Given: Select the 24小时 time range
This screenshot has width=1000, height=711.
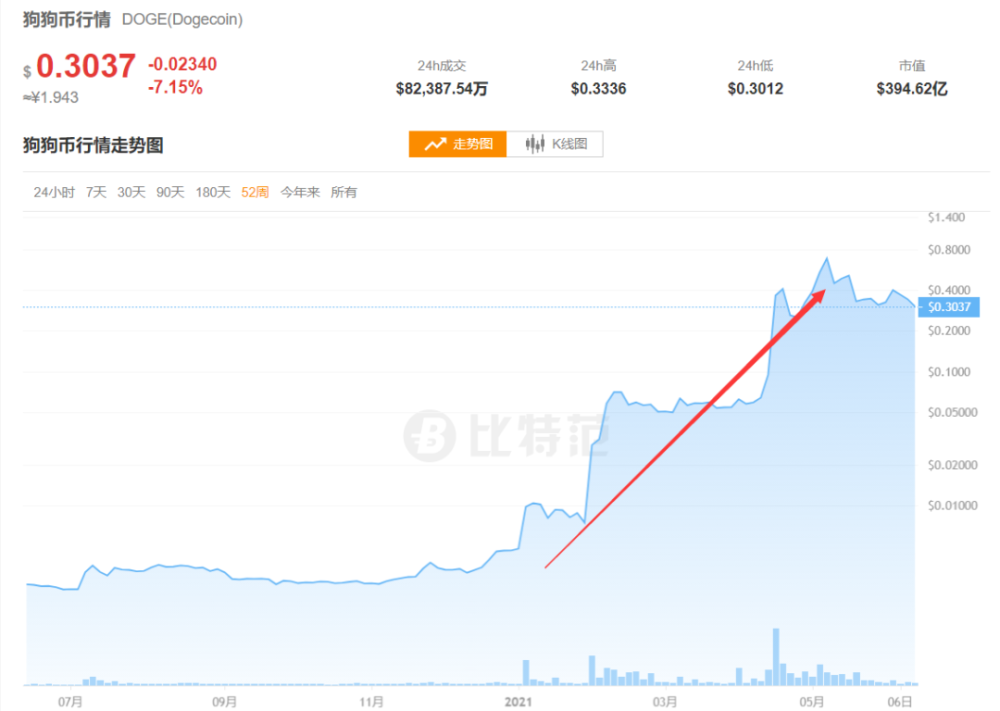Looking at the screenshot, I should coord(54,192).
